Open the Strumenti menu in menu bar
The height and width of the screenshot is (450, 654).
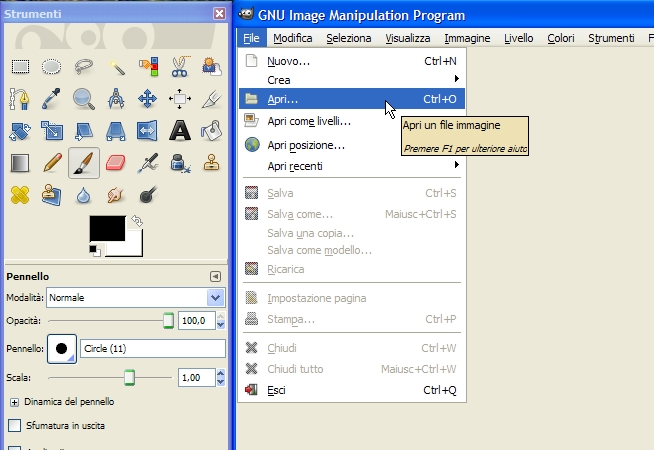[x=611, y=38]
